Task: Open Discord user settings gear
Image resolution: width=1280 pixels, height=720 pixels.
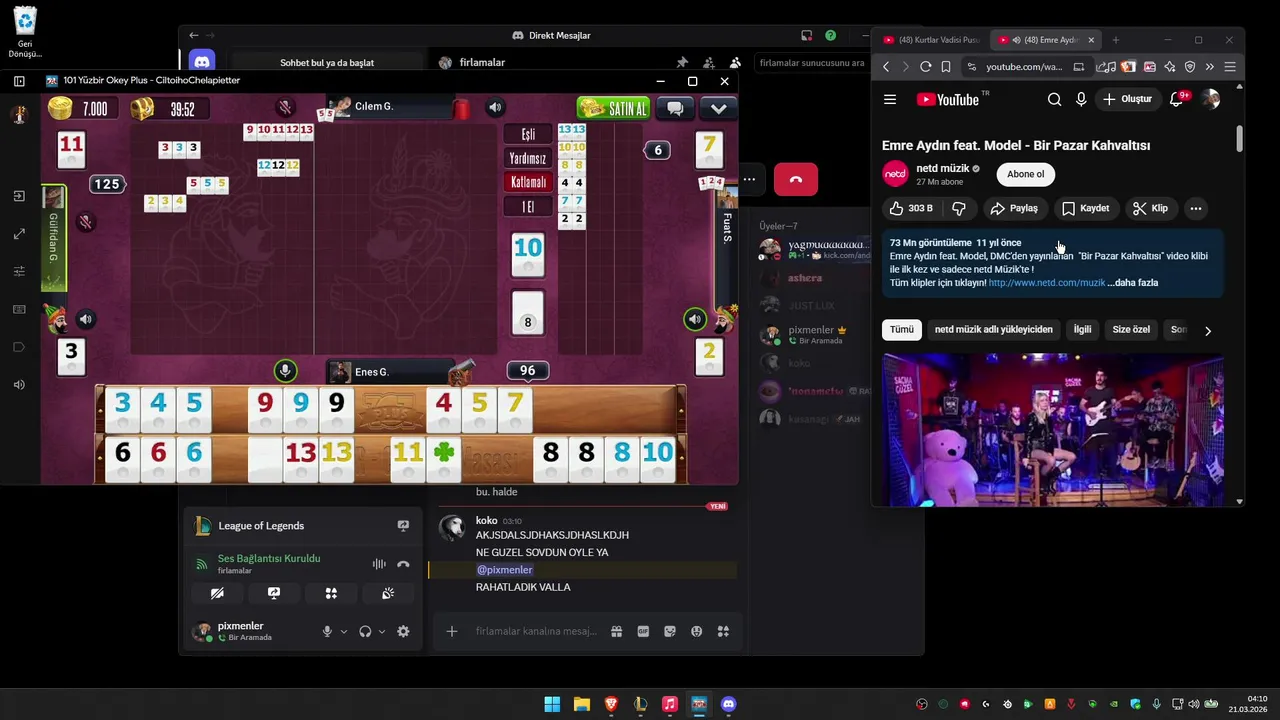Action: [403, 631]
